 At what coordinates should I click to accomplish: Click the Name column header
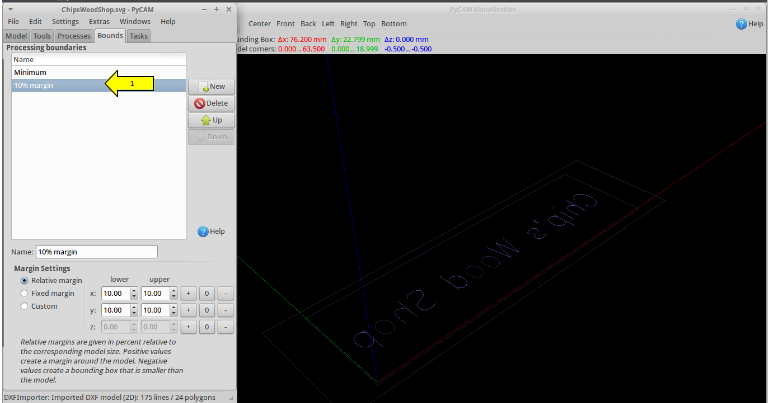pyautogui.click(x=99, y=59)
